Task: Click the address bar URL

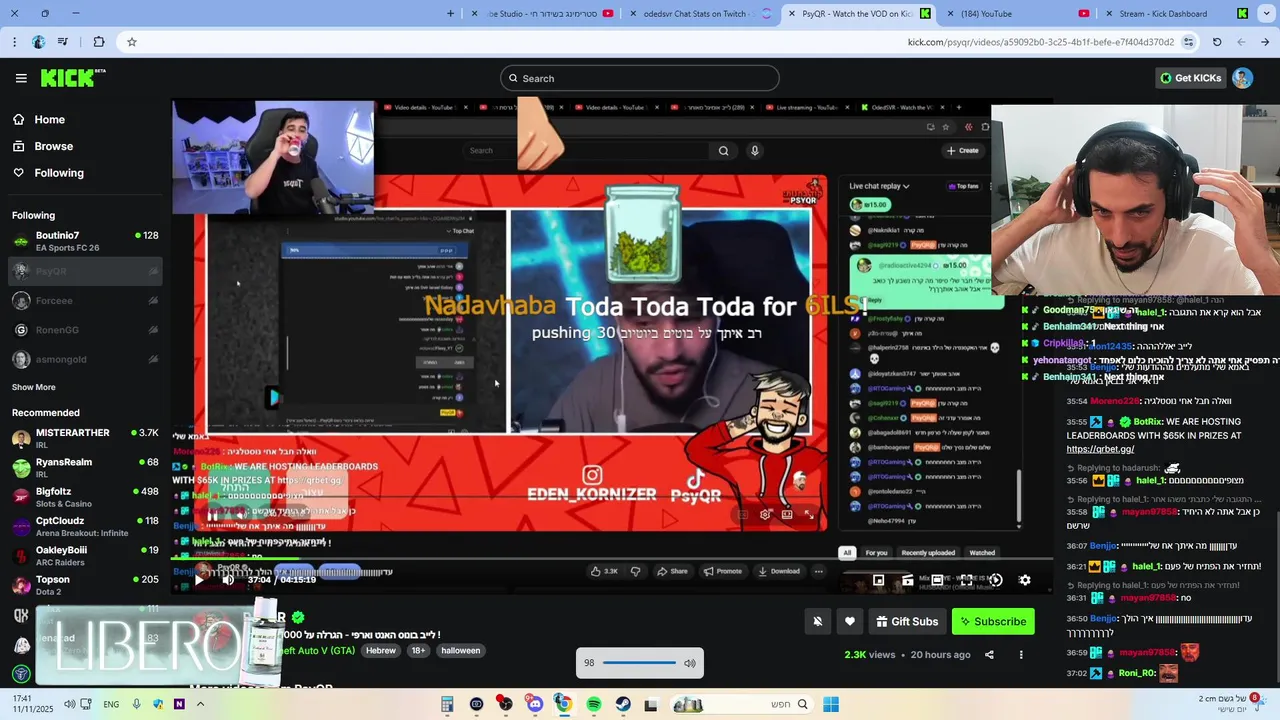Action: [x=1040, y=42]
